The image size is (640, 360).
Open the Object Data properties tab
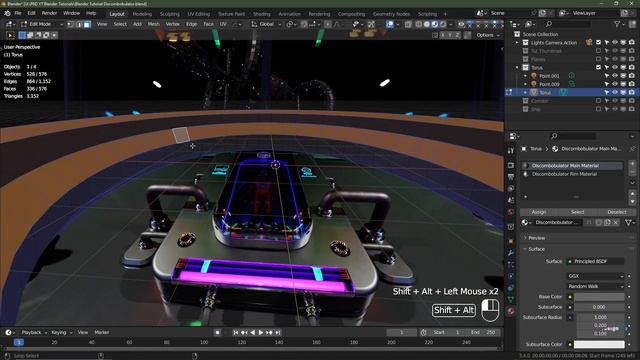[x=511, y=300]
